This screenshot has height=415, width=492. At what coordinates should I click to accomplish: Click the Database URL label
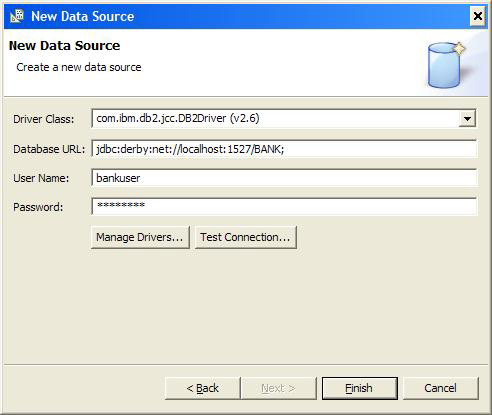pos(49,149)
